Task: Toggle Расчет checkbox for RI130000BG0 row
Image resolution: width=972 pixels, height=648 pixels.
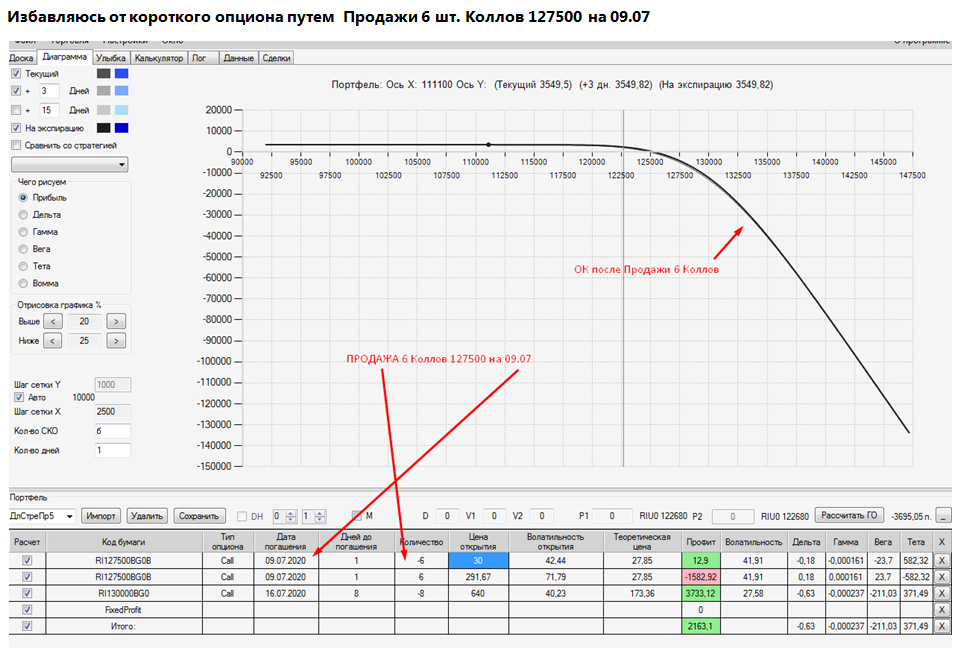Action: [27, 593]
